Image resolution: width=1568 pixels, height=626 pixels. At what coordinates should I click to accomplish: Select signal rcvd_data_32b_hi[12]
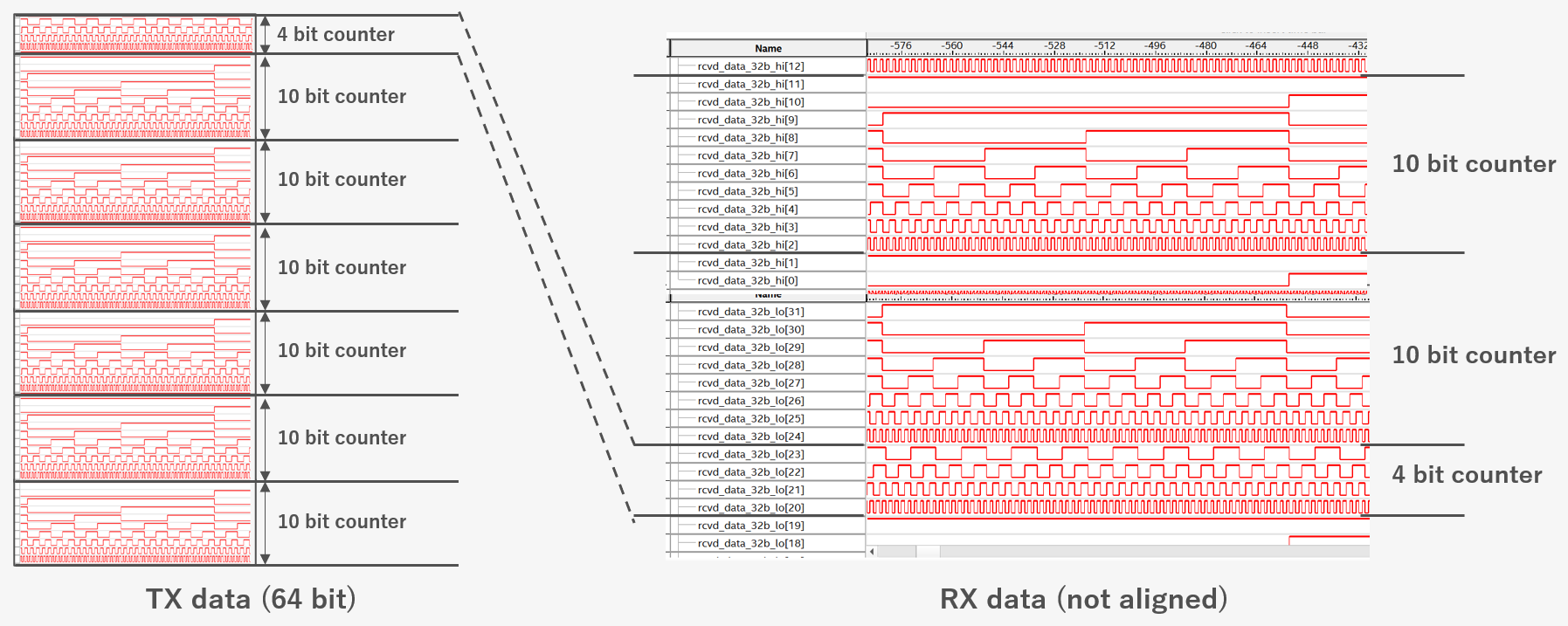(x=750, y=66)
